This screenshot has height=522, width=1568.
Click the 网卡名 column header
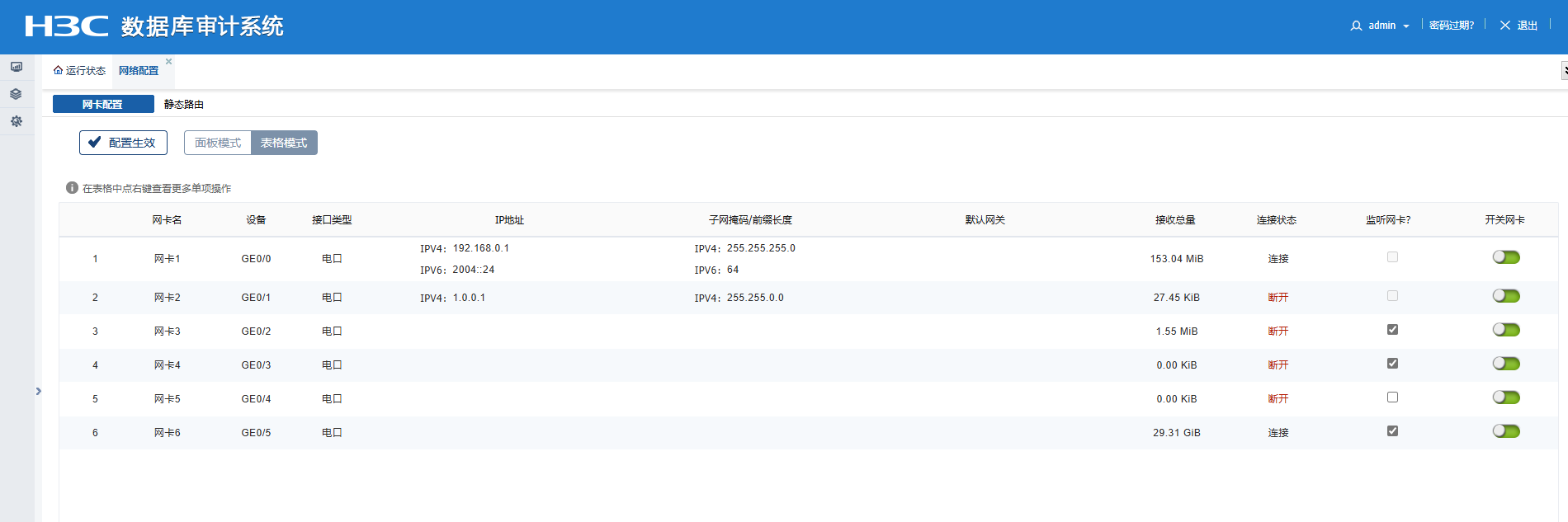coord(167,220)
